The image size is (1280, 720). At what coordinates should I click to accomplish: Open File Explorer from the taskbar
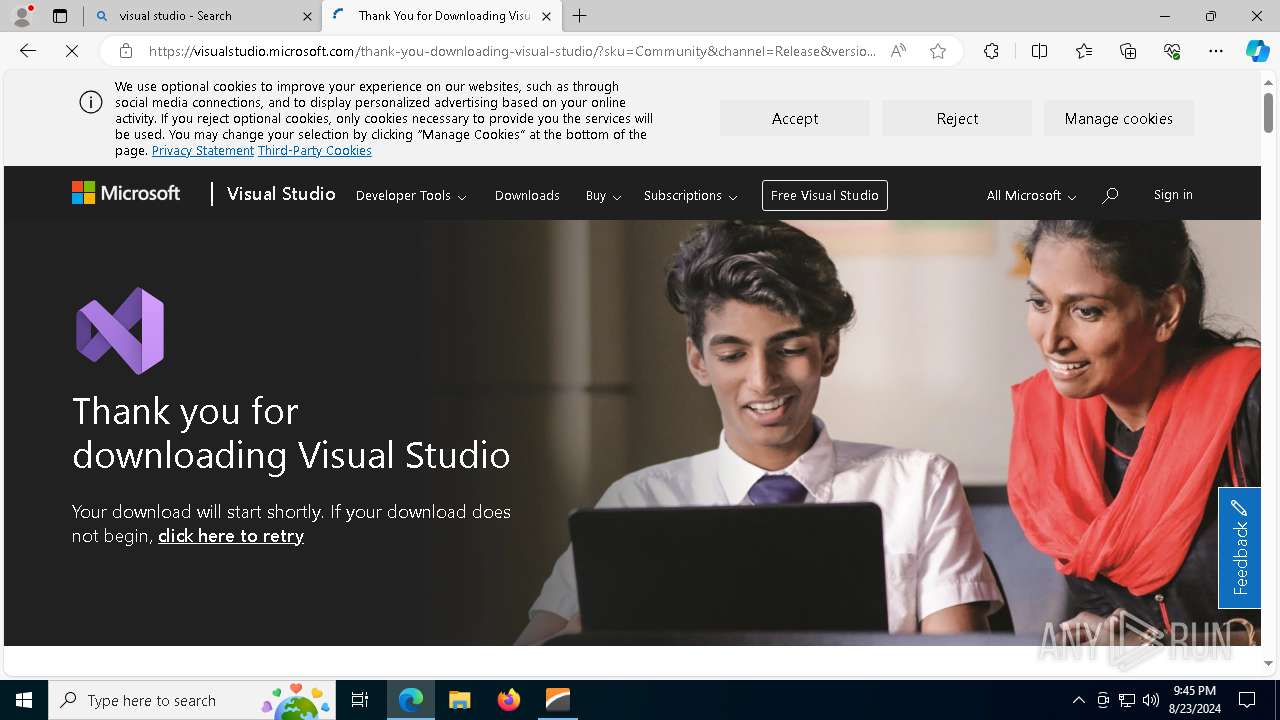pyautogui.click(x=460, y=700)
